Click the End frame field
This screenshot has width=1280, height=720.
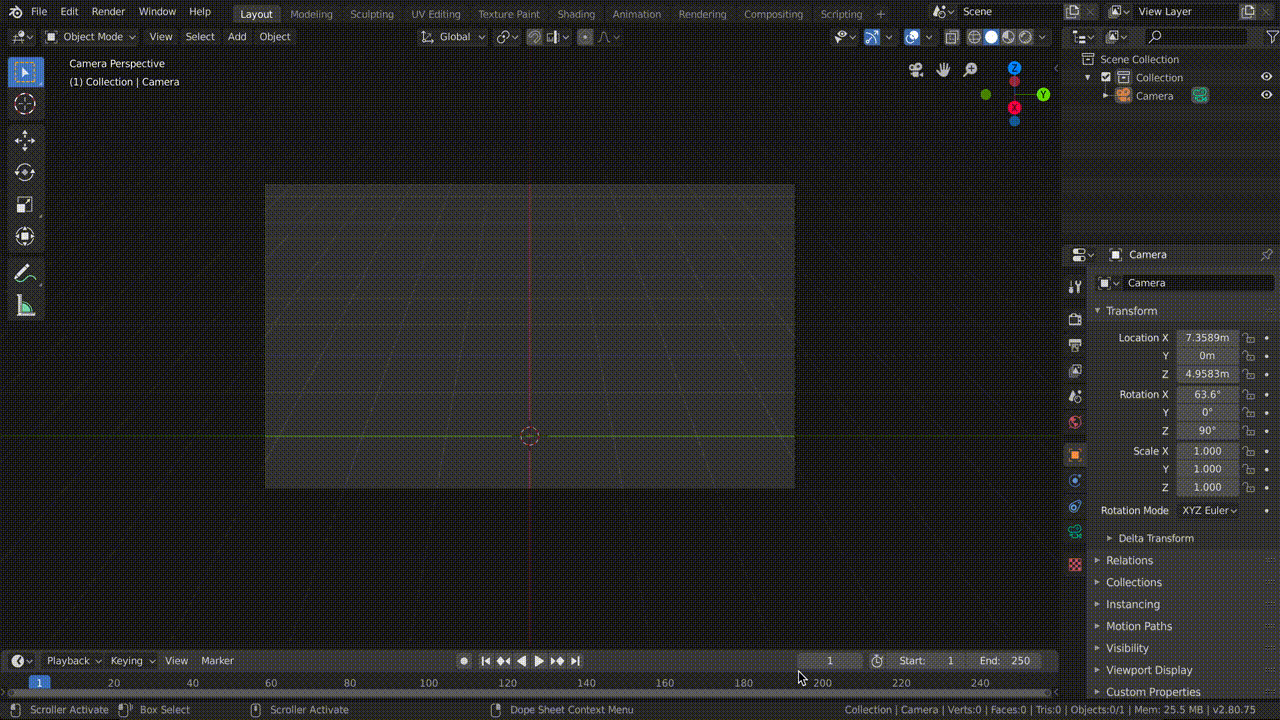[1005, 661]
